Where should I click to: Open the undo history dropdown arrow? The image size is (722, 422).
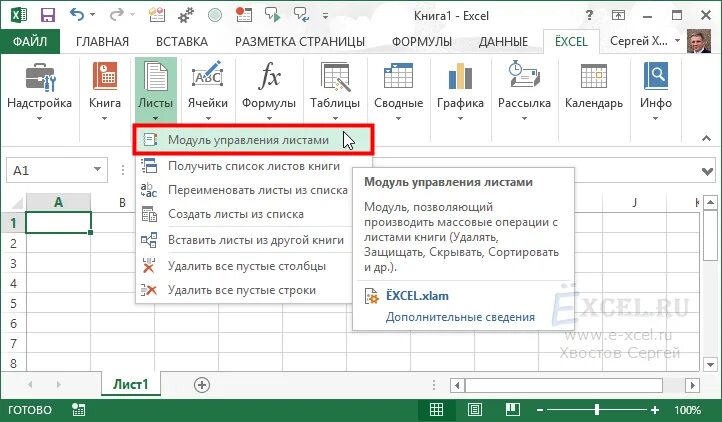point(93,15)
